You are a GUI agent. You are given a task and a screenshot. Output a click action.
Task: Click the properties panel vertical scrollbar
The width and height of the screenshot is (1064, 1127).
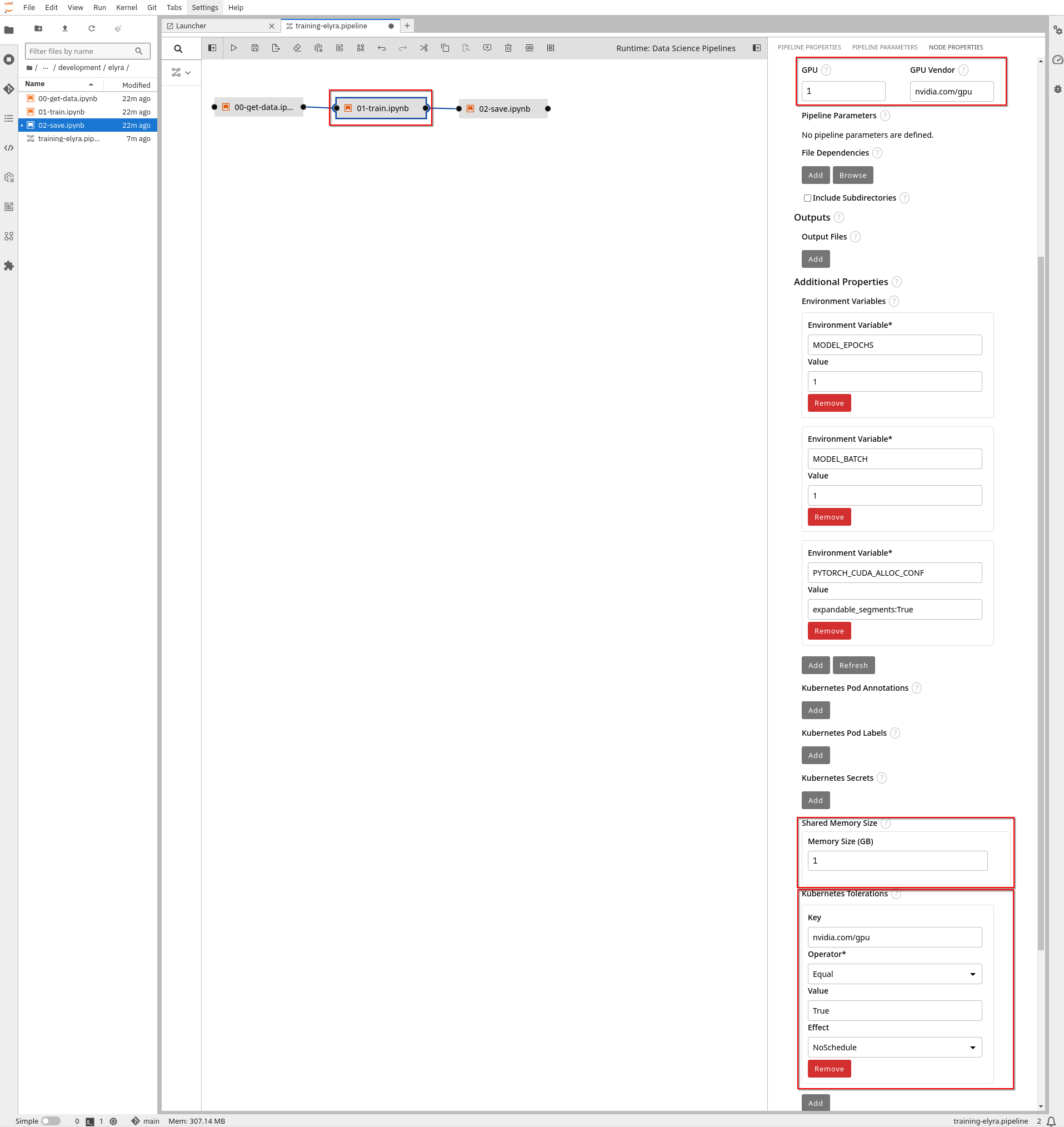pos(1040,603)
